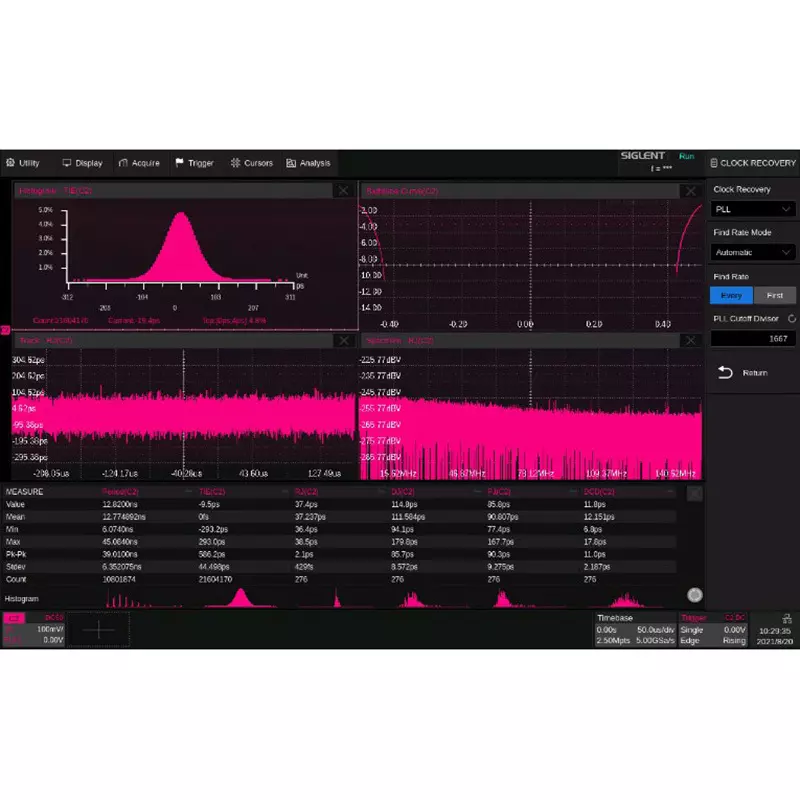Open the Acquire menu
Image resolution: width=800 pixels, height=800 pixels.
[139, 163]
